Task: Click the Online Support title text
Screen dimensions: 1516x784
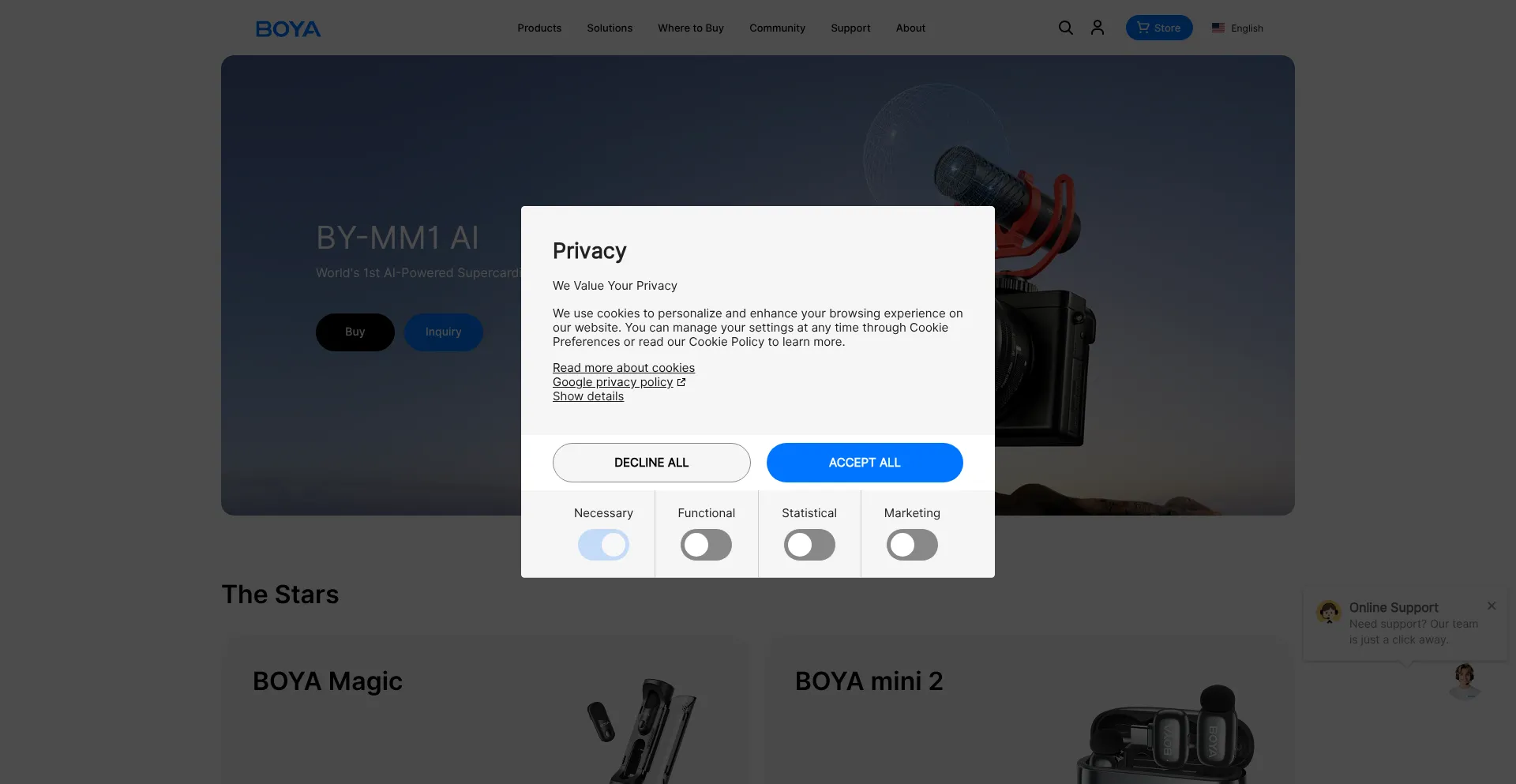Action: click(1394, 607)
